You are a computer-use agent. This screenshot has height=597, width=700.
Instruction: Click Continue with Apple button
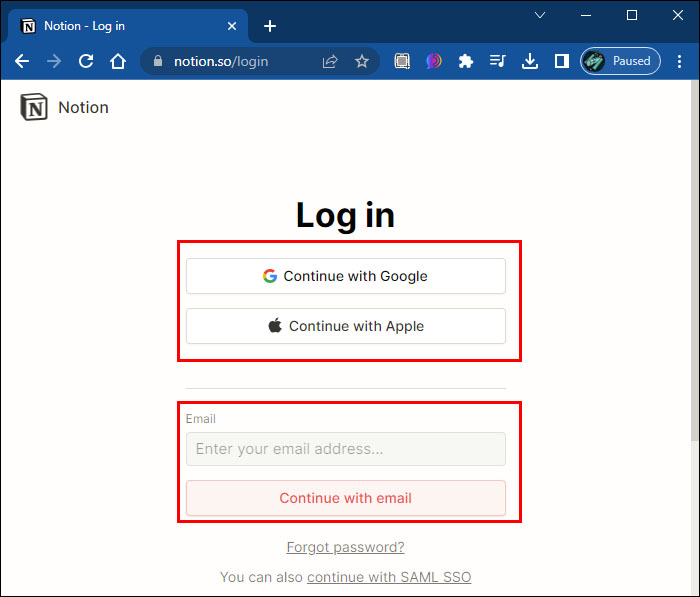[346, 326]
